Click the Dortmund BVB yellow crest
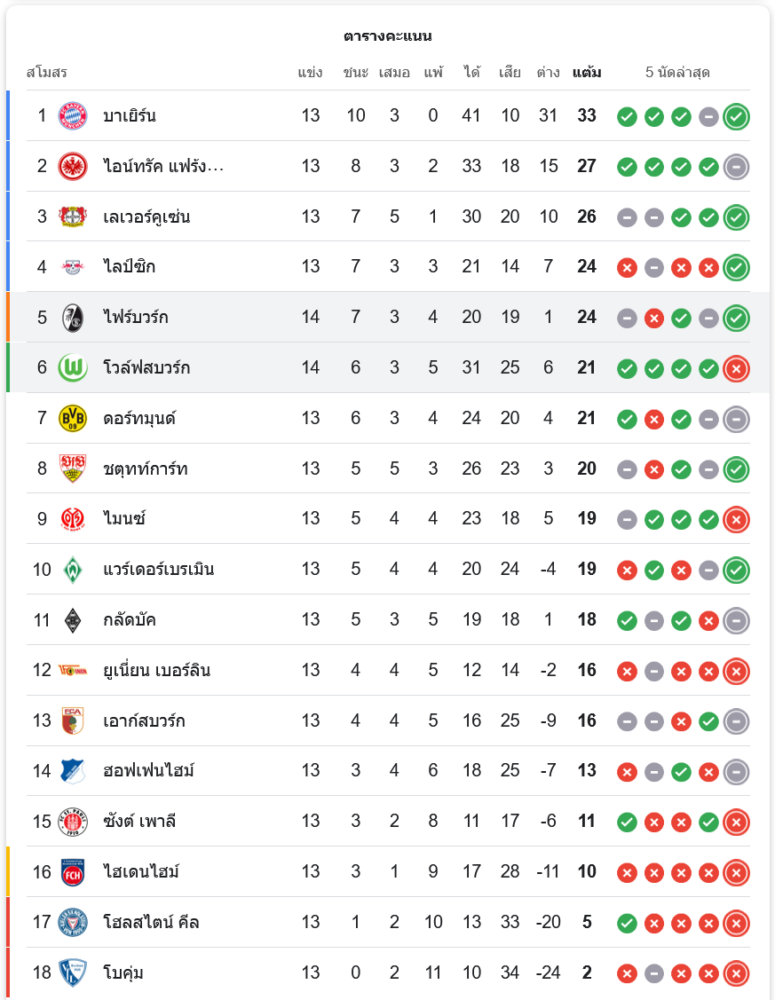The width and height of the screenshot is (775, 1000). click(73, 418)
